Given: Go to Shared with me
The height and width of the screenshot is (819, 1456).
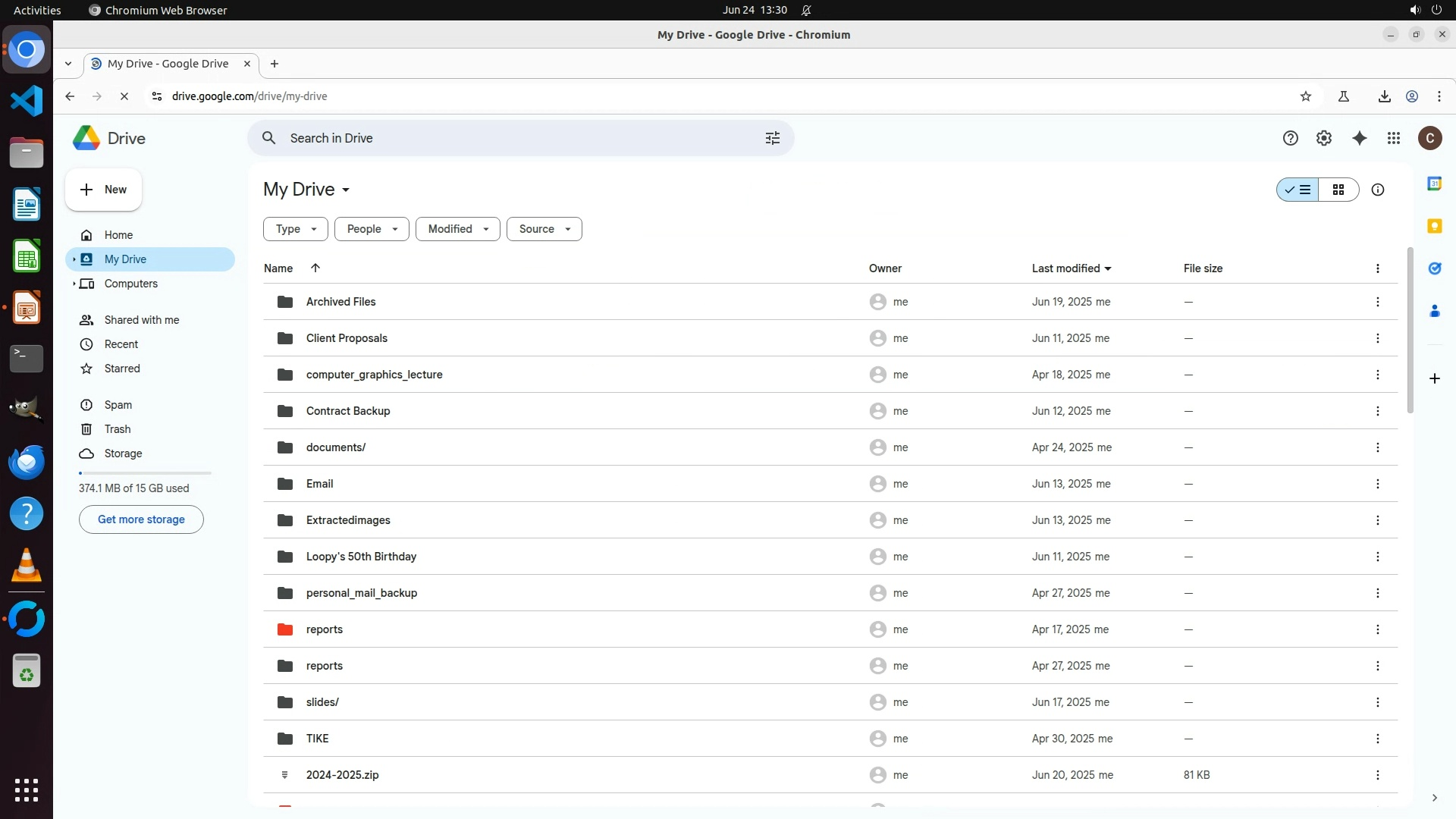Looking at the screenshot, I should (x=141, y=320).
